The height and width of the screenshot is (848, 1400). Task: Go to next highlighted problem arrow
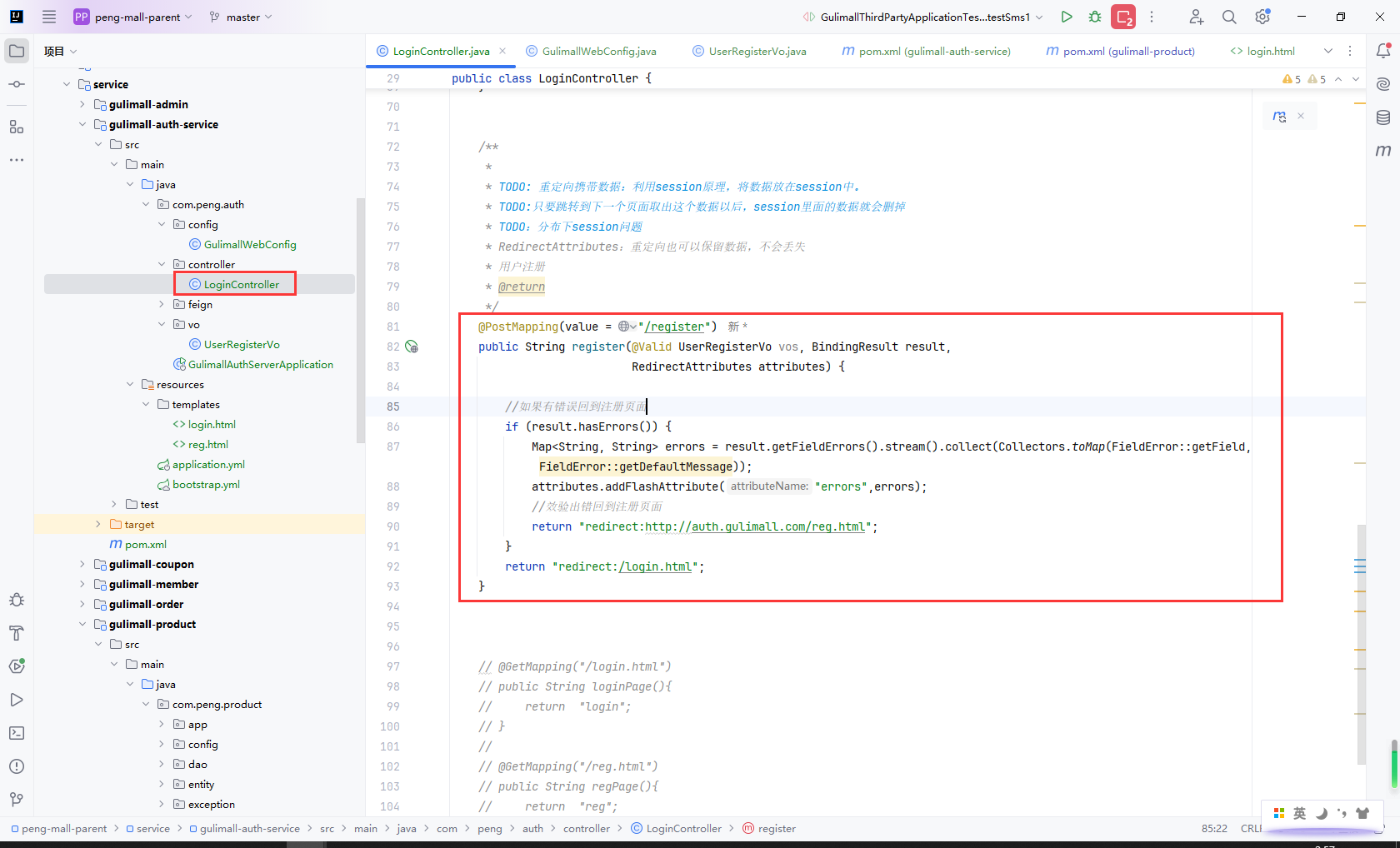pyautogui.click(x=1356, y=79)
